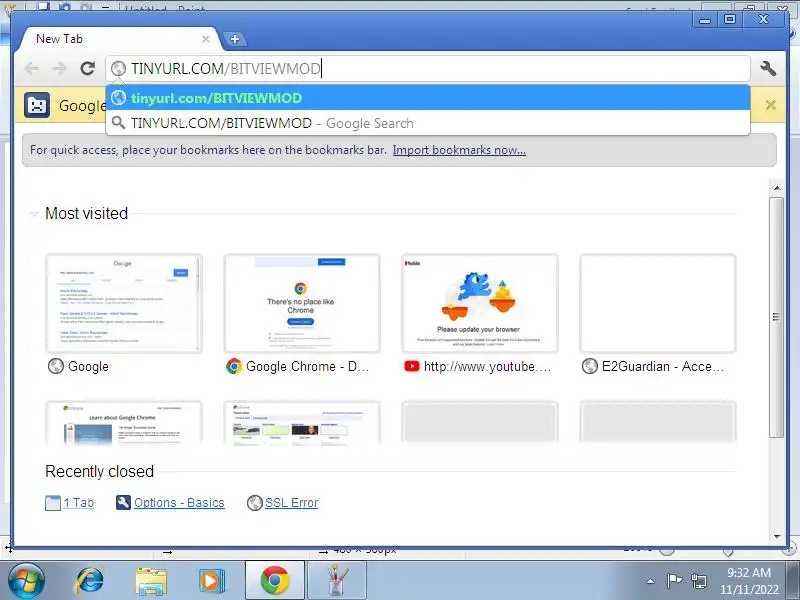Click the E2Guardian - Acce... title link

663,366
